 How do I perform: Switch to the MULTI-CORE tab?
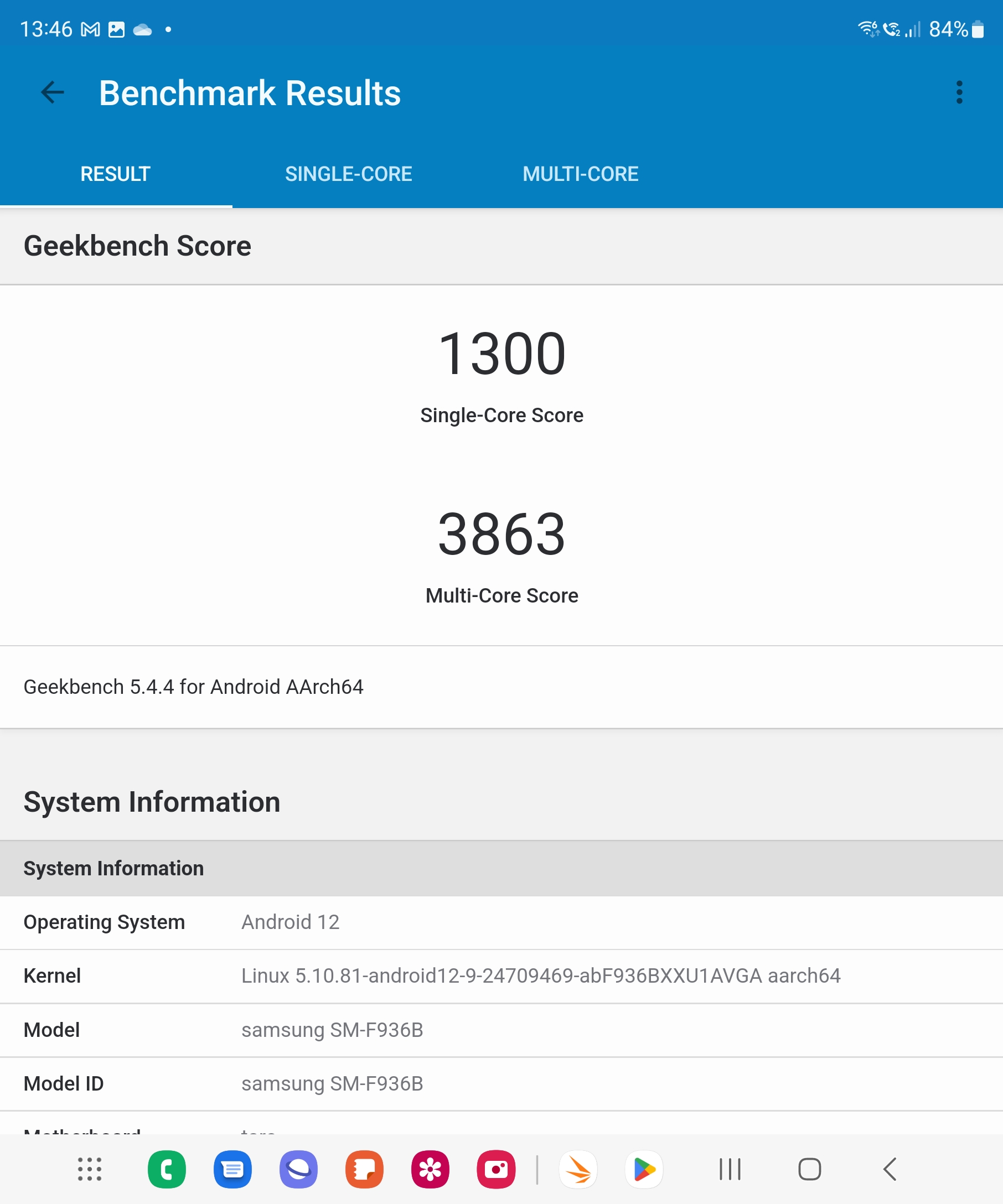coord(580,174)
